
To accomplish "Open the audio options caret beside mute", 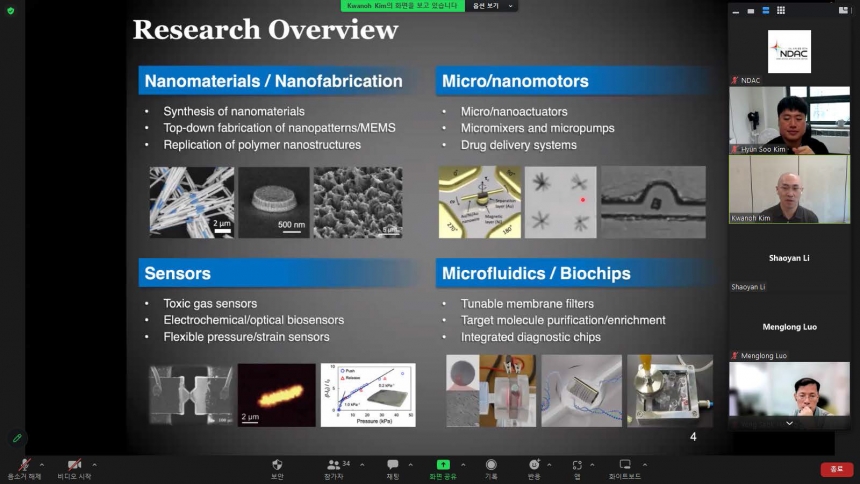I will tap(42, 465).
